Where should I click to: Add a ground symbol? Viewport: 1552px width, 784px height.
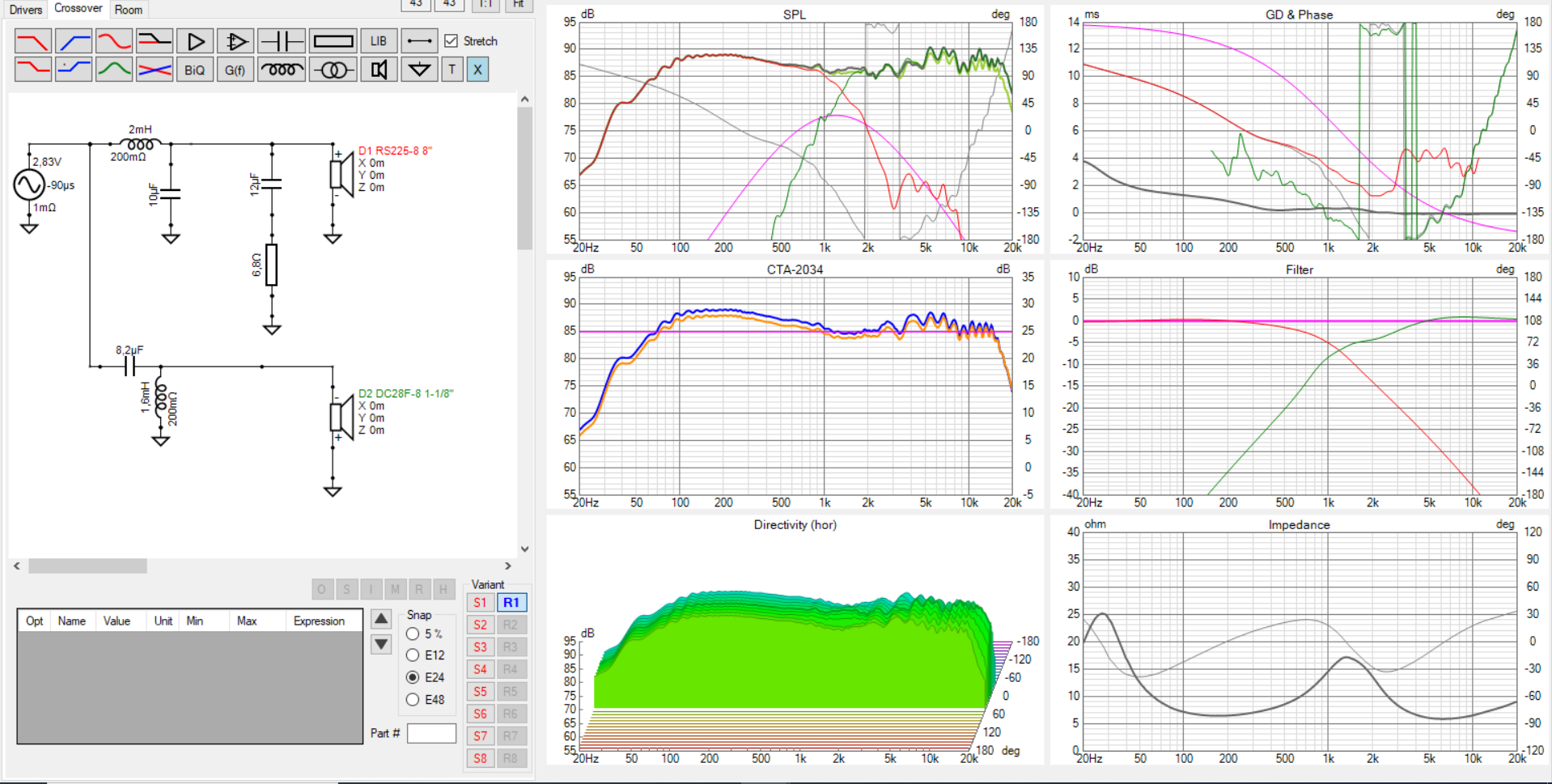419,70
